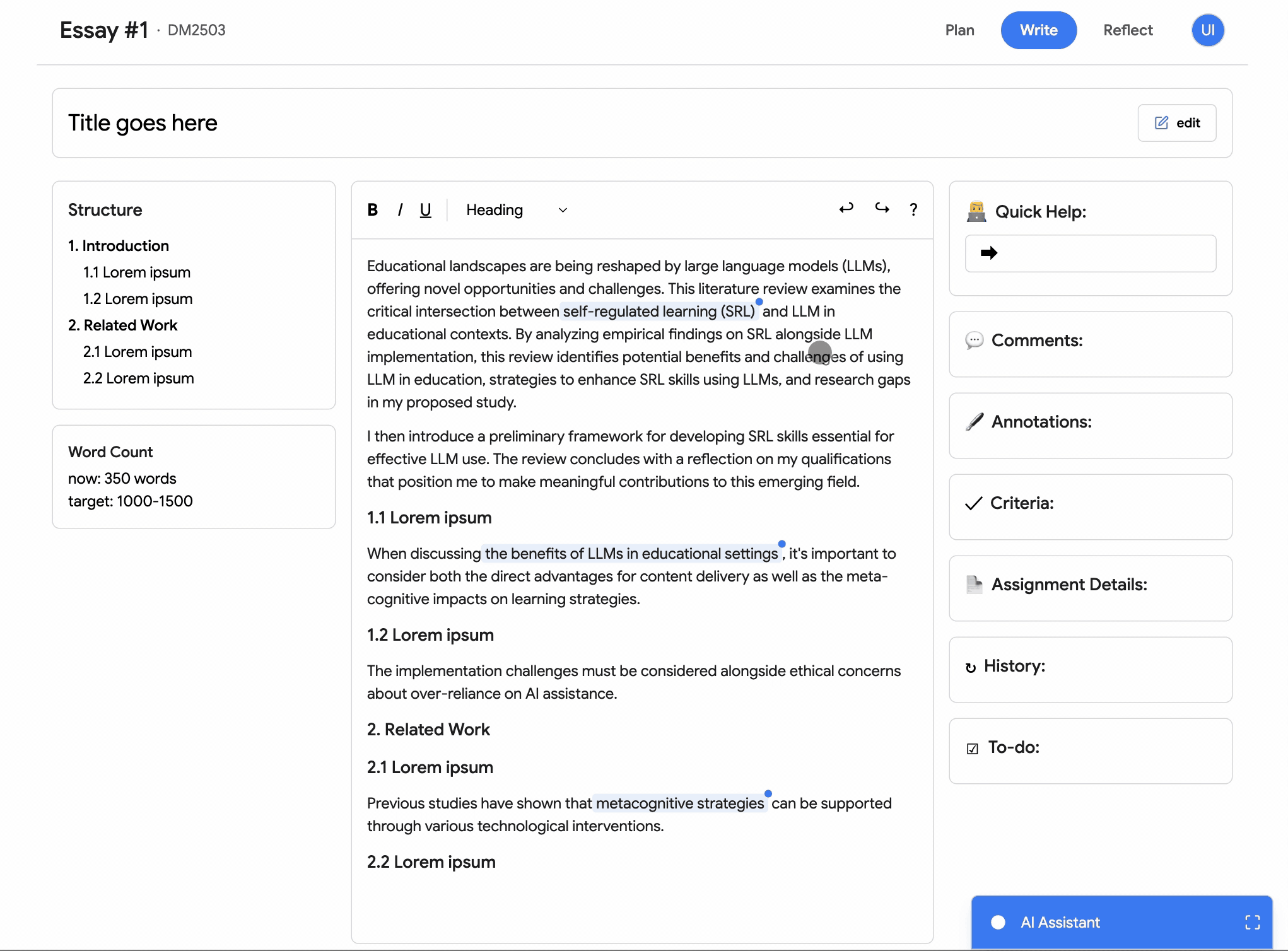
Task: Toggle bold formatting button
Action: click(x=373, y=210)
